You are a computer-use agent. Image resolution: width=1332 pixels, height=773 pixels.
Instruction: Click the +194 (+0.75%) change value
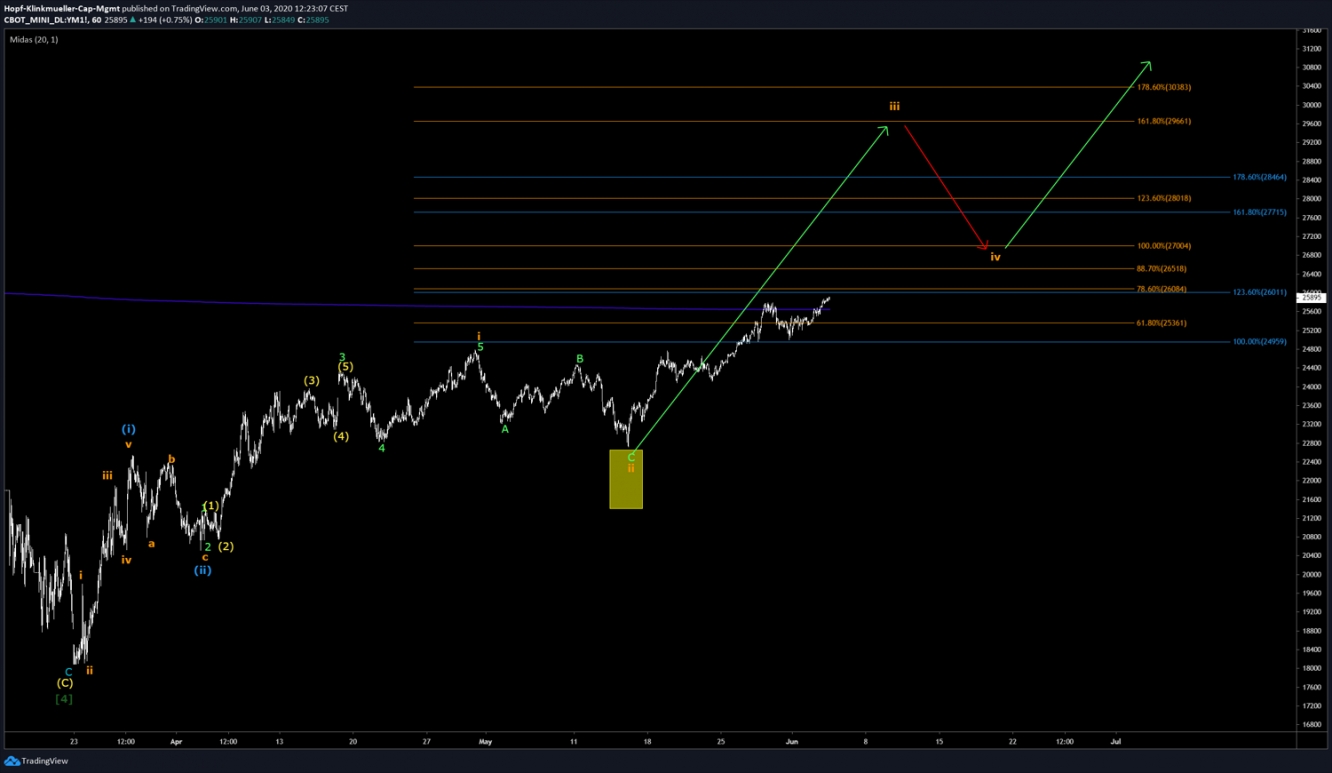tap(164, 19)
